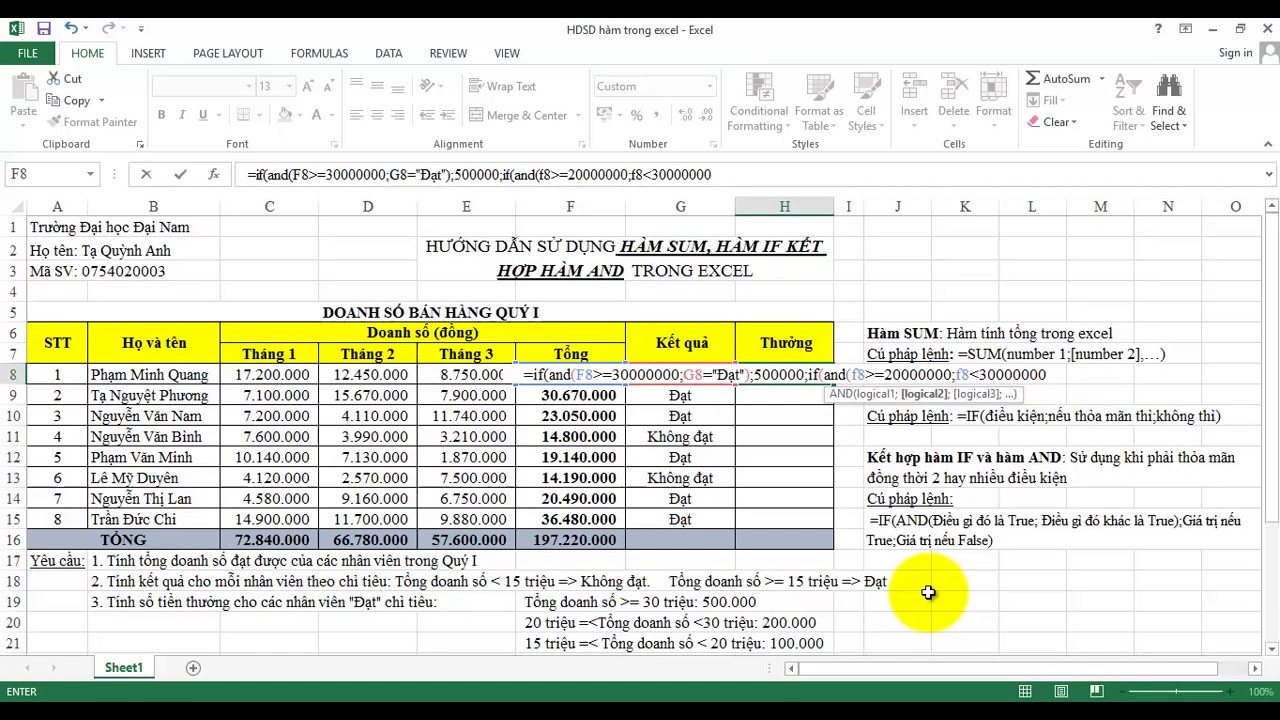Viewport: 1280px width, 720px height.
Task: Open the font size dropdown showing 13
Action: [289, 86]
